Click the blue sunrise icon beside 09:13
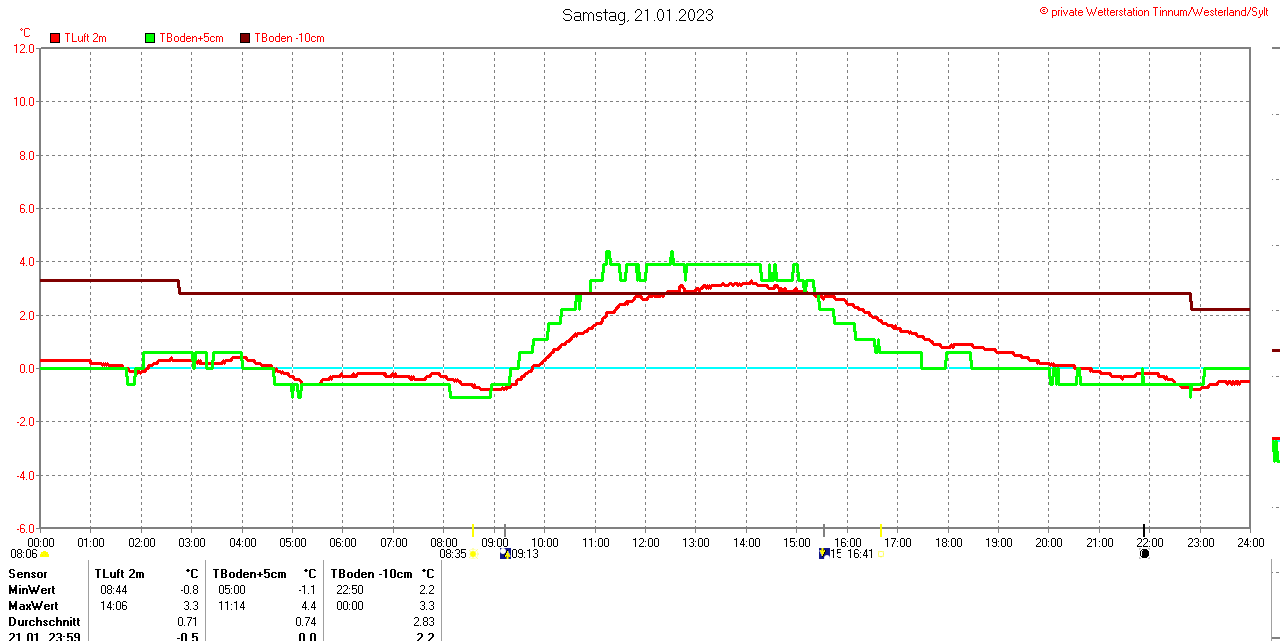 pyautogui.click(x=505, y=553)
